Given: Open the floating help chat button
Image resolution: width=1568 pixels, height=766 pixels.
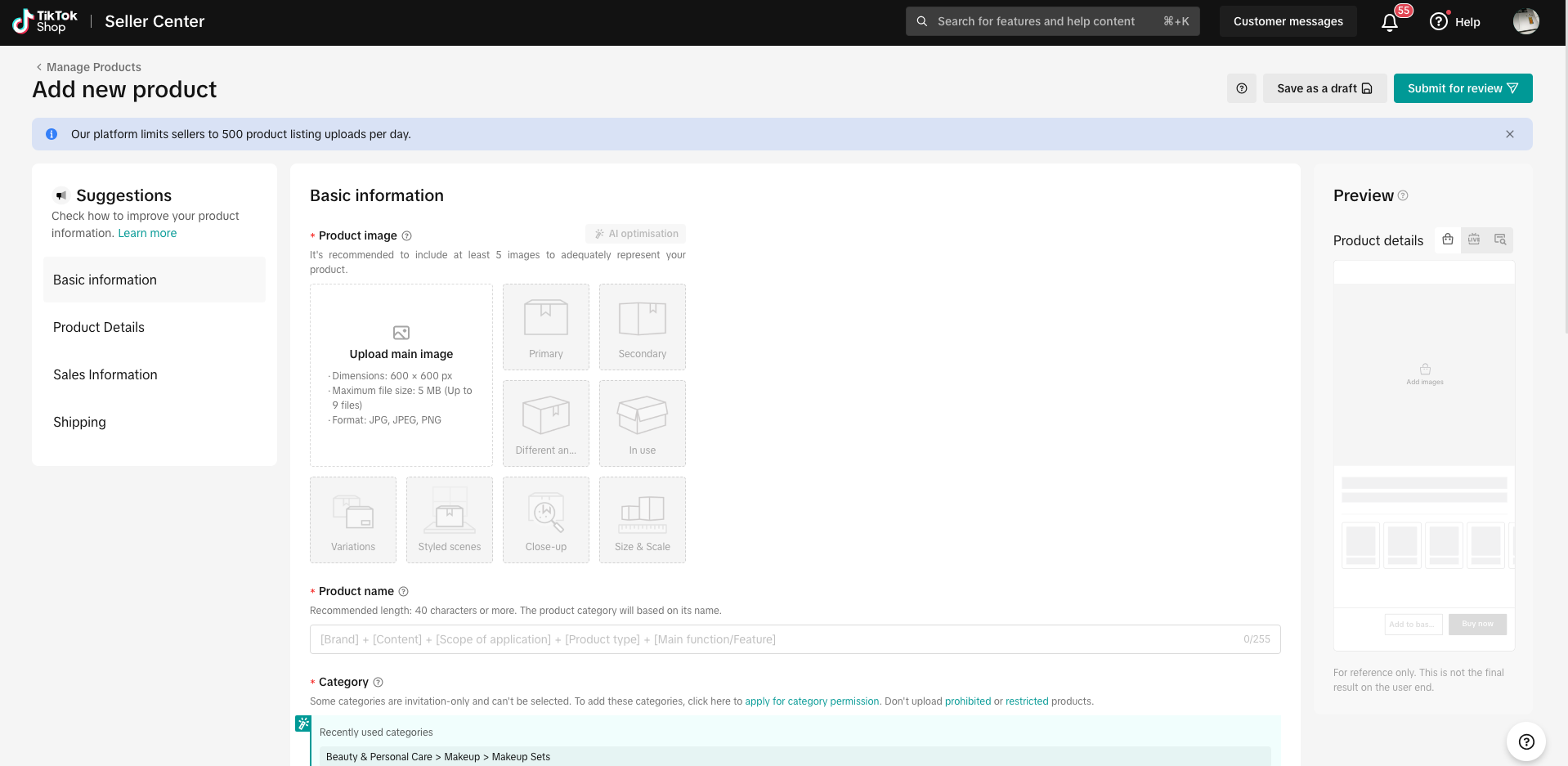Looking at the screenshot, I should click(1525, 742).
